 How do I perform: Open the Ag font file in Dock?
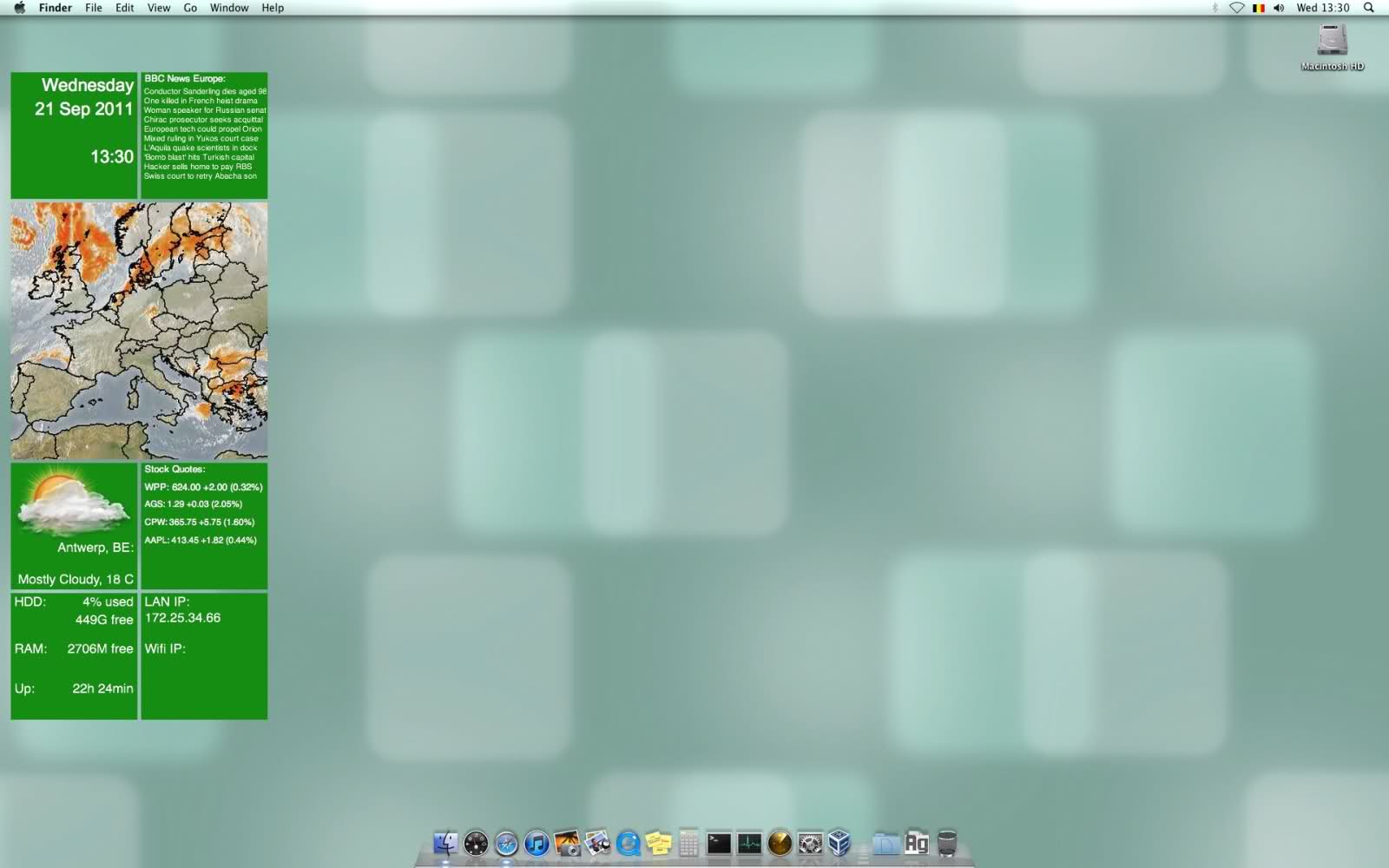coord(917,842)
